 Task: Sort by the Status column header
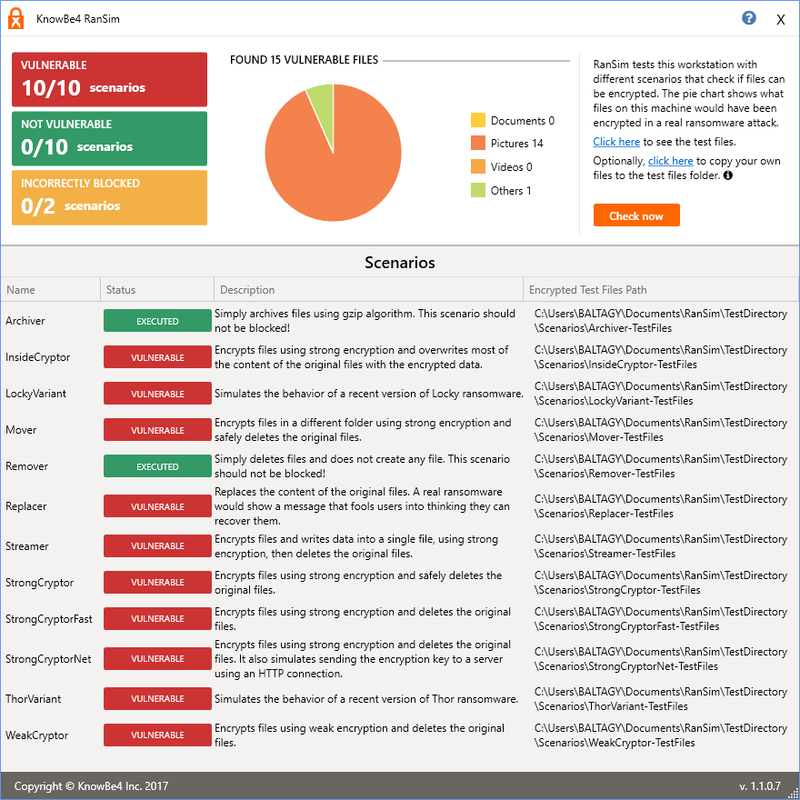(157, 290)
